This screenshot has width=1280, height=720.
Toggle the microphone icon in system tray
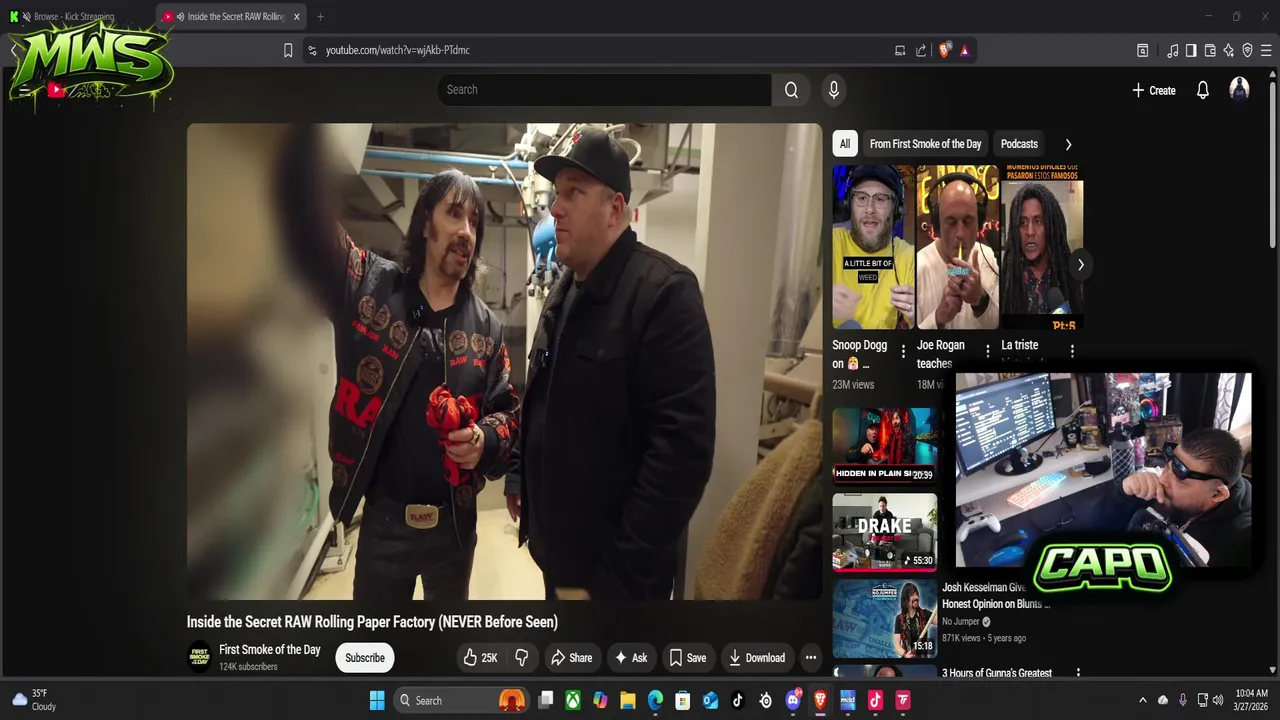tap(1183, 700)
